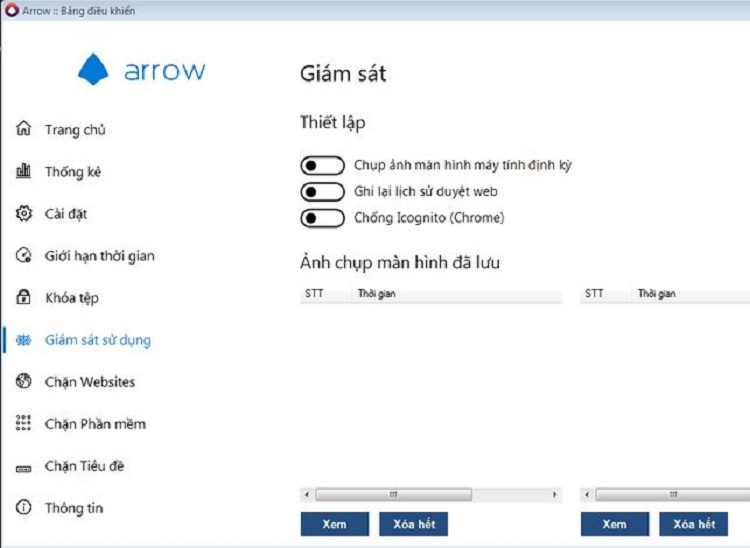Click the Chặn Phần mềm grid icon
This screenshot has width=750, height=548.
pyautogui.click(x=23, y=423)
